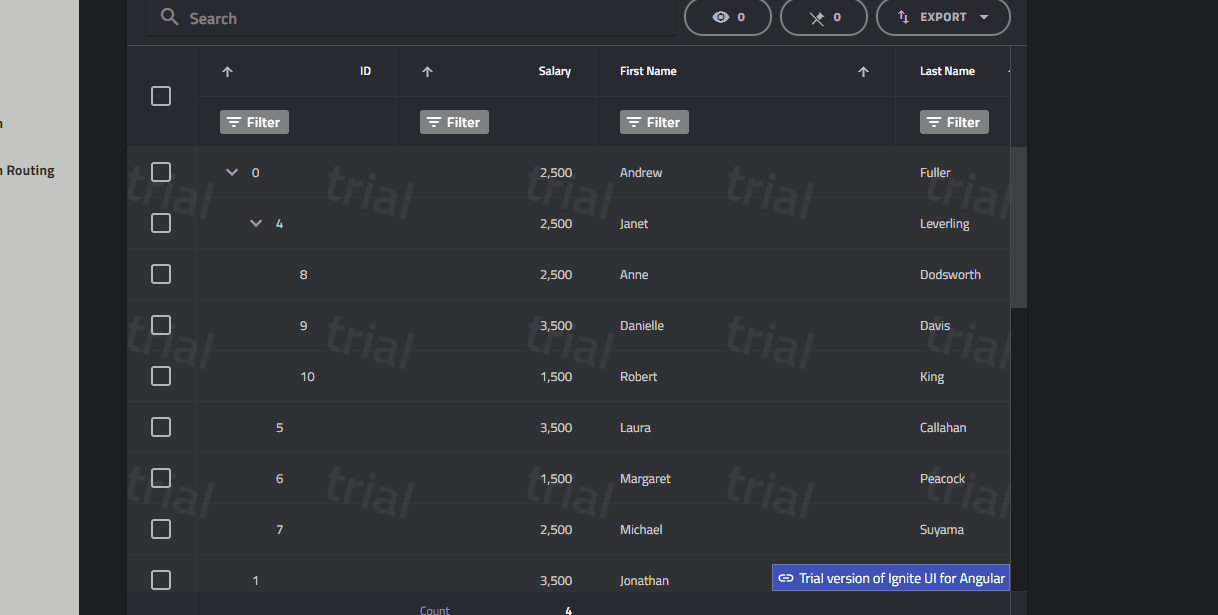Open the Filter for the Last Name column
This screenshot has height=615, width=1218.
[953, 121]
